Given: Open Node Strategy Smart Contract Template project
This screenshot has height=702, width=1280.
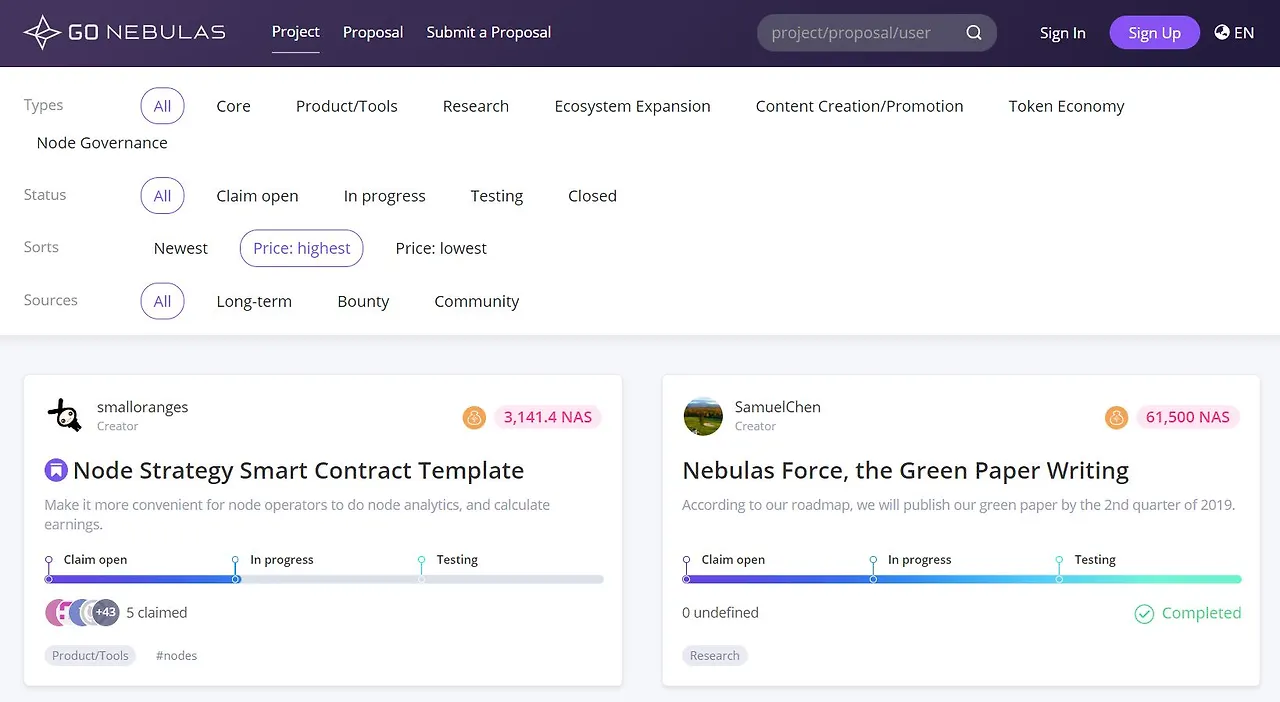Looking at the screenshot, I should tap(299, 470).
